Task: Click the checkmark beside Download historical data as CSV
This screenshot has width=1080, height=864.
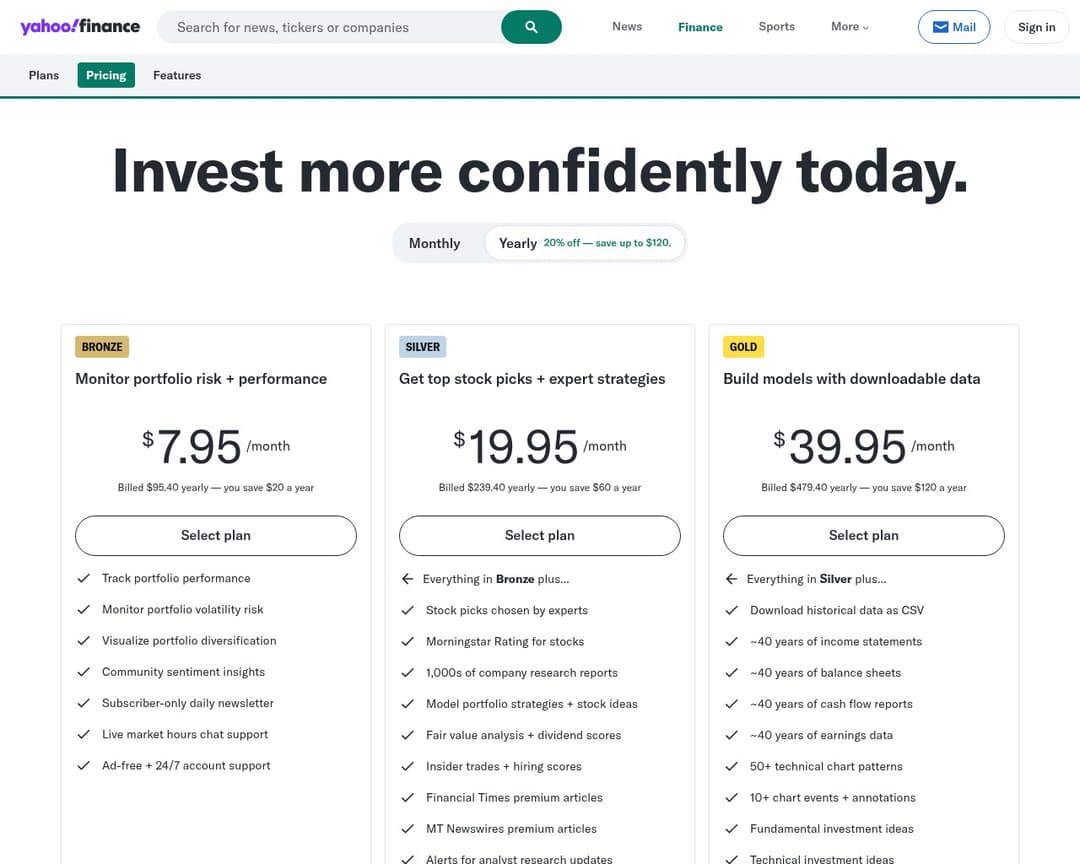Action: 731,610
